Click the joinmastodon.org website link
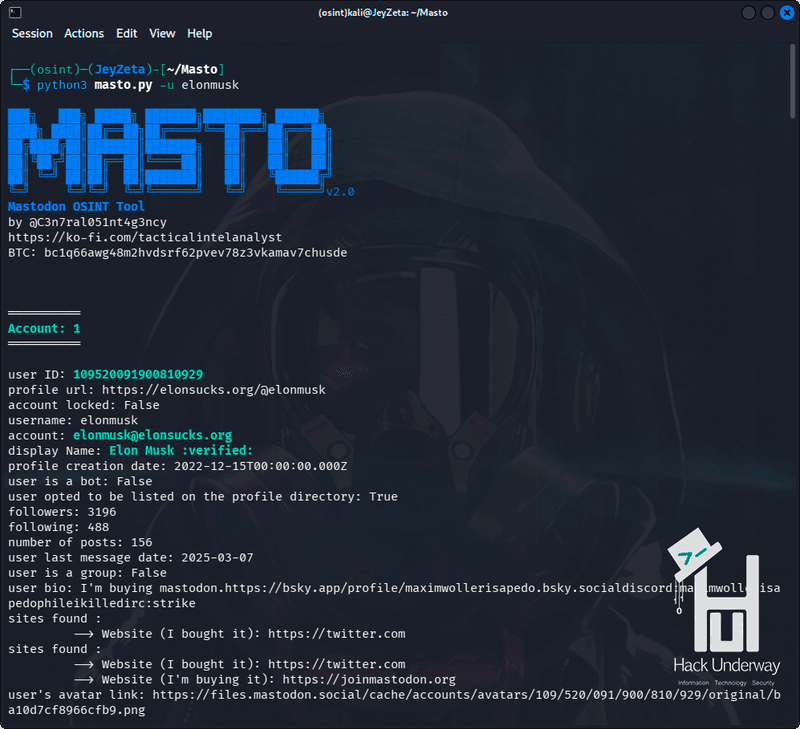Screen dimensions: 800x729 369,680
